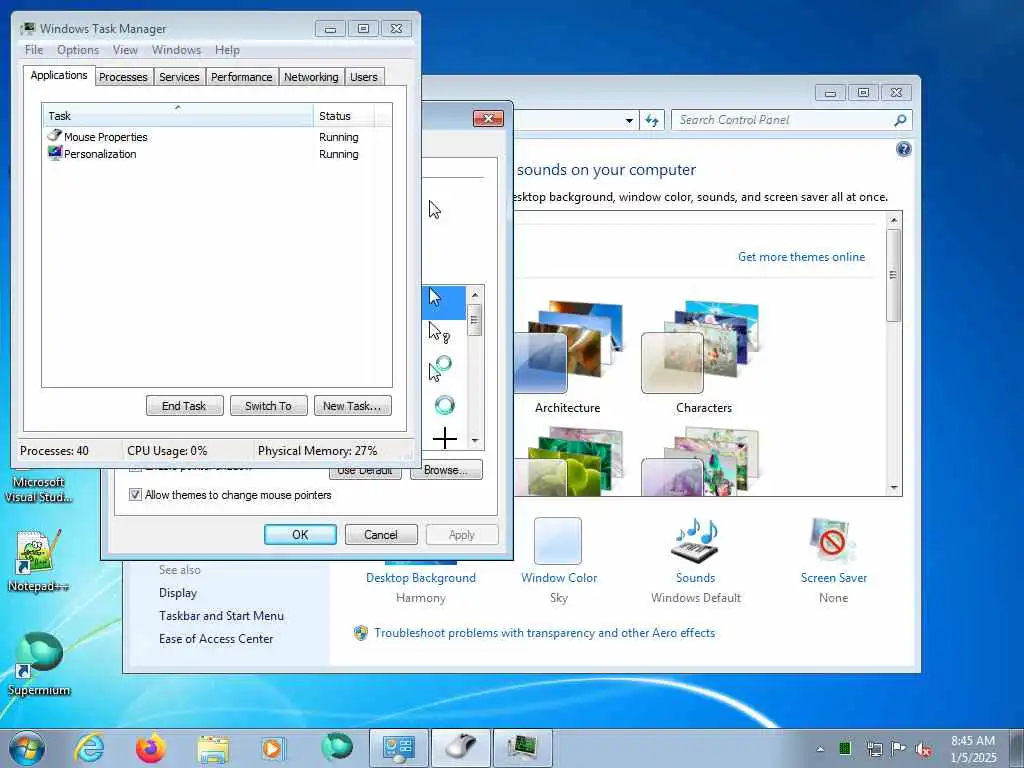
Task: Switch to Task Manager taskbar button
Action: click(522, 748)
